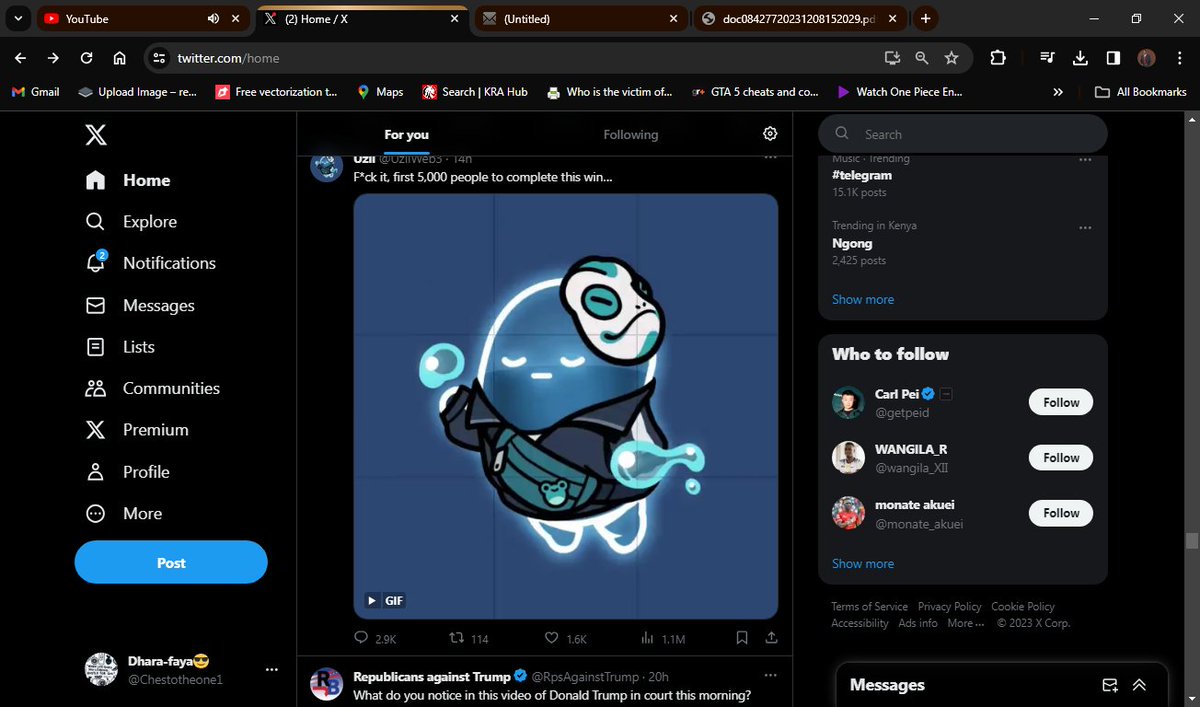Bookmark this page with the star icon
Screen dimensions: 1200x707
coord(951,58)
